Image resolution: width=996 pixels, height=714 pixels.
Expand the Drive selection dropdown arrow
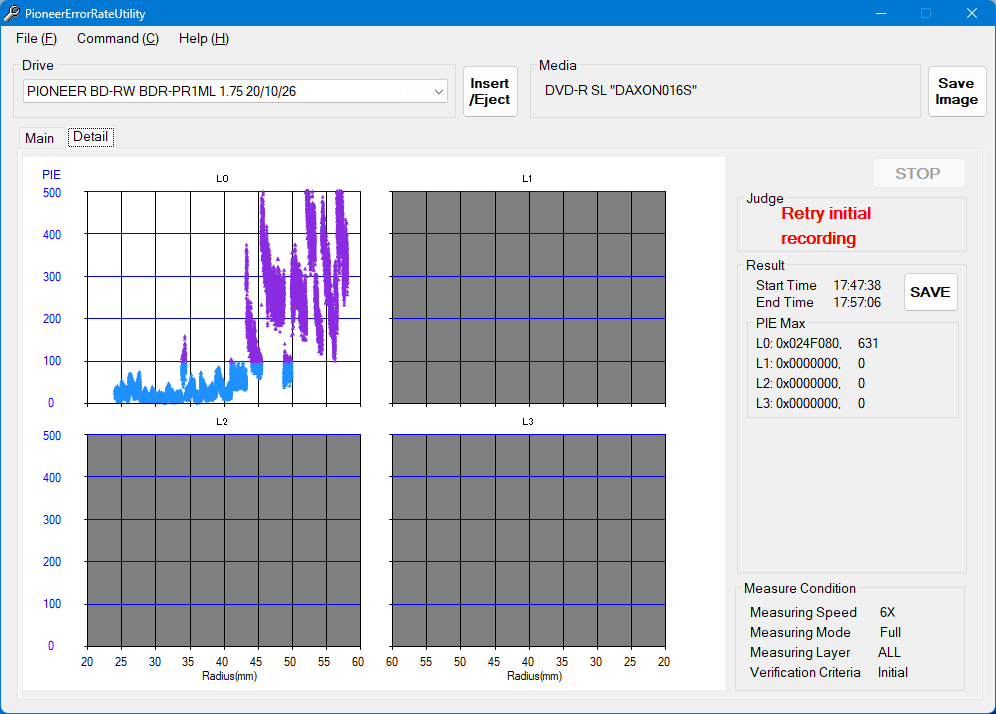tap(438, 91)
